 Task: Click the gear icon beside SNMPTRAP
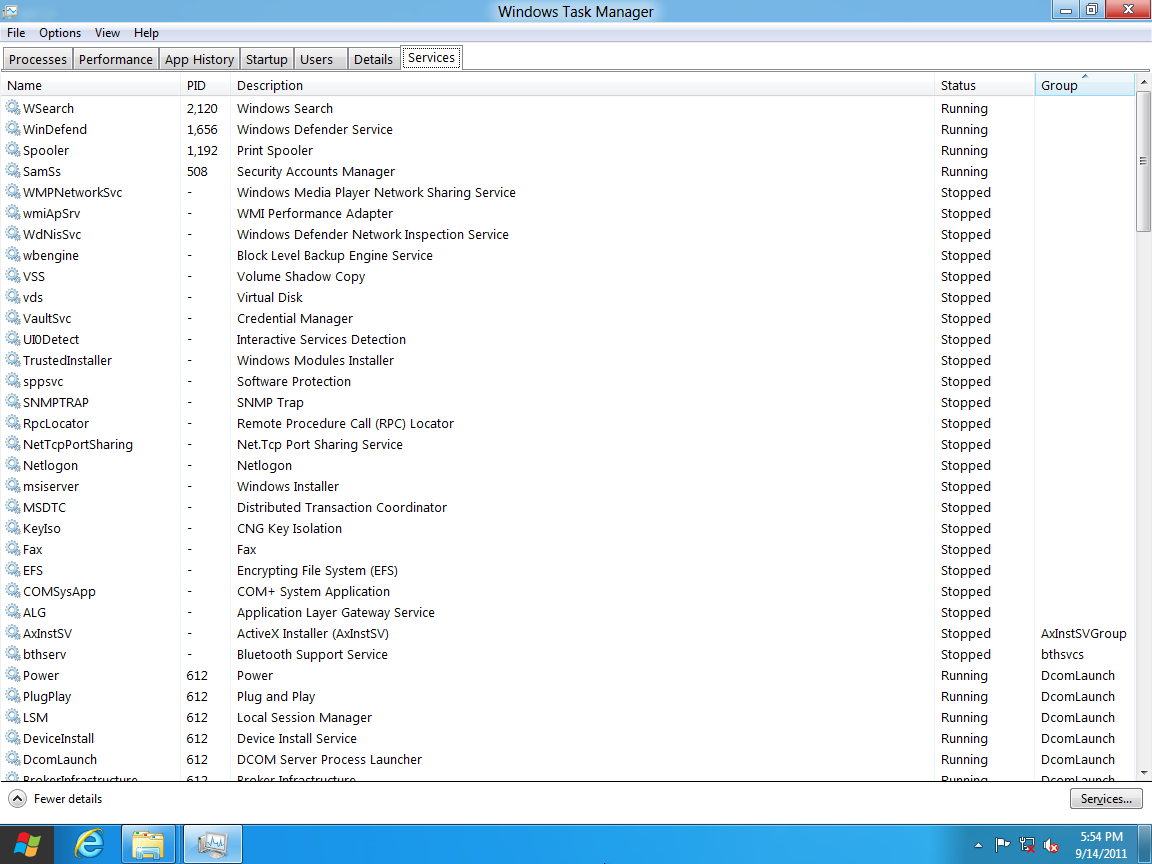click(12, 402)
